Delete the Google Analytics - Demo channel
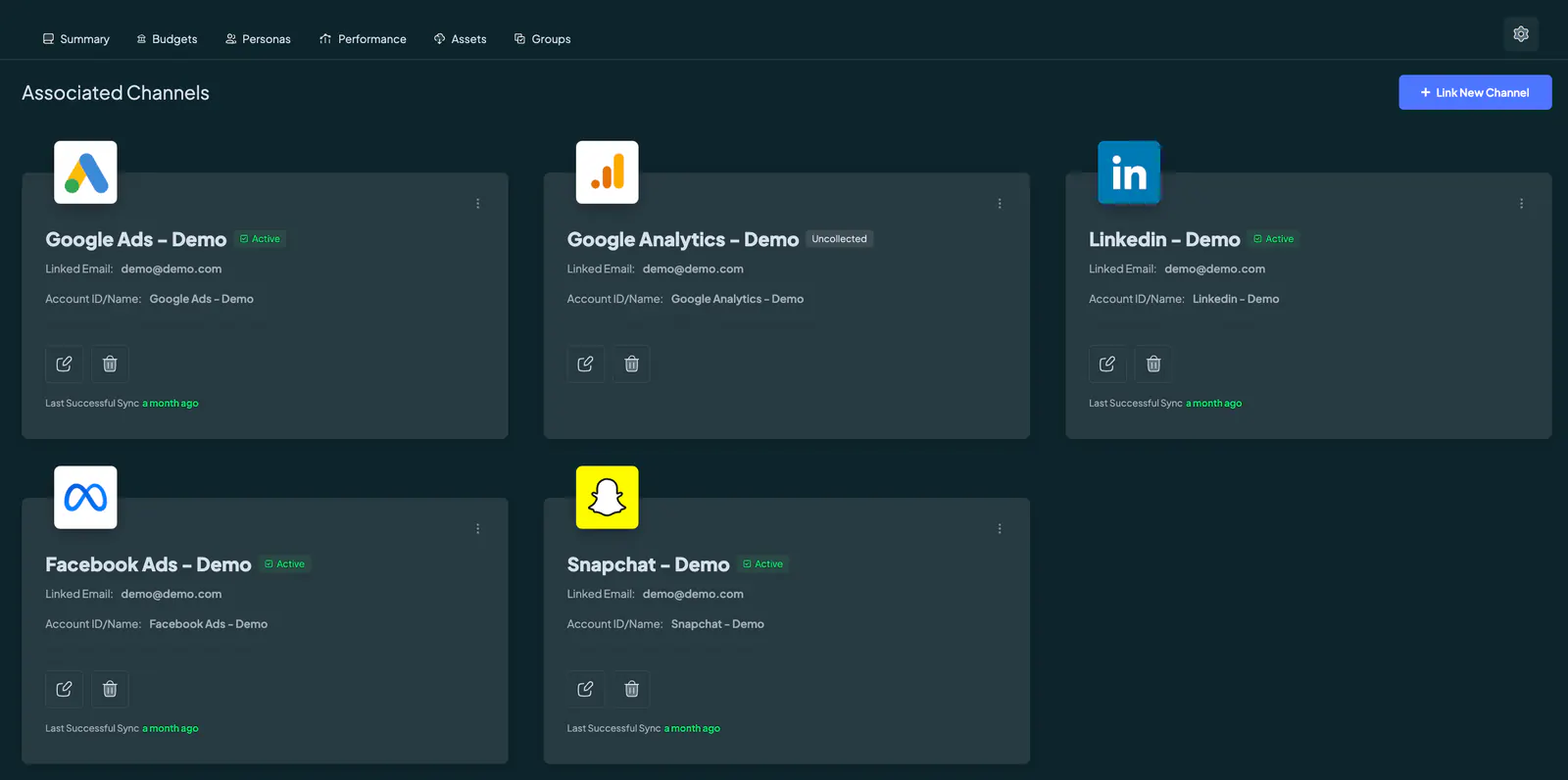1568x780 pixels. pos(631,364)
